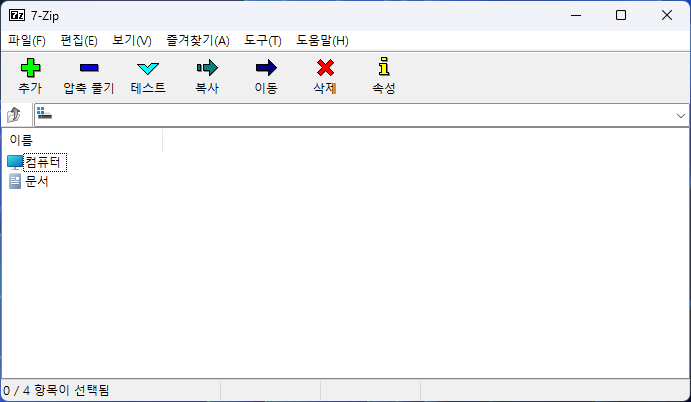This screenshot has height=402, width=691.
Task: Open the Favorites (즐겨찾기) menu
Action: (x=198, y=41)
